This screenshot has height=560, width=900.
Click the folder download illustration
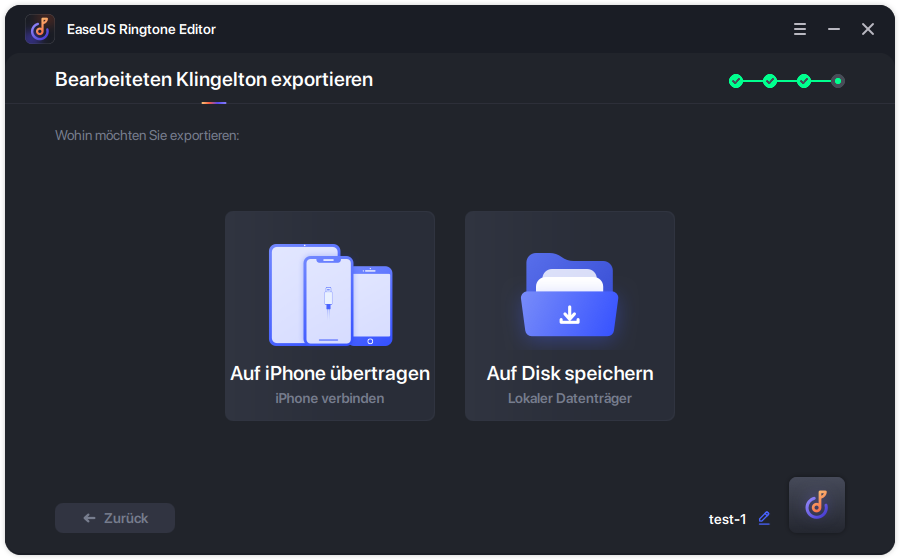pyautogui.click(x=569, y=294)
